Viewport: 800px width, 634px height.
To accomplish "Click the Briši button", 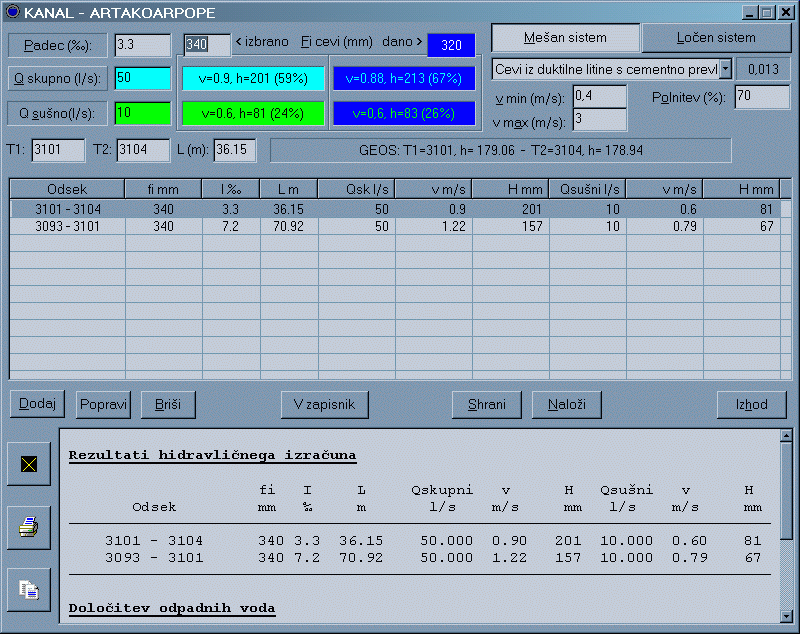I will [167, 404].
